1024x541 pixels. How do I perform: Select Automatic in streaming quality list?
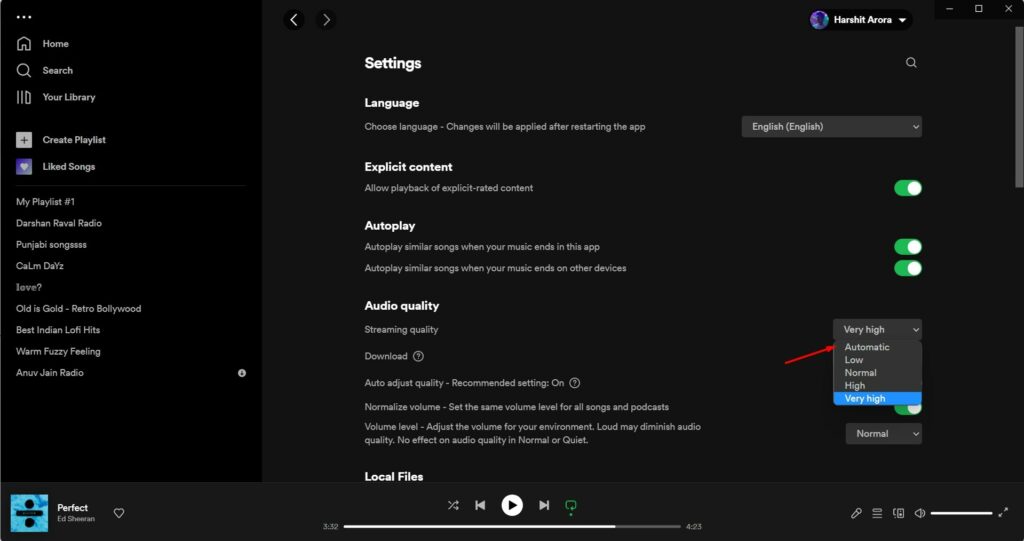pos(866,347)
